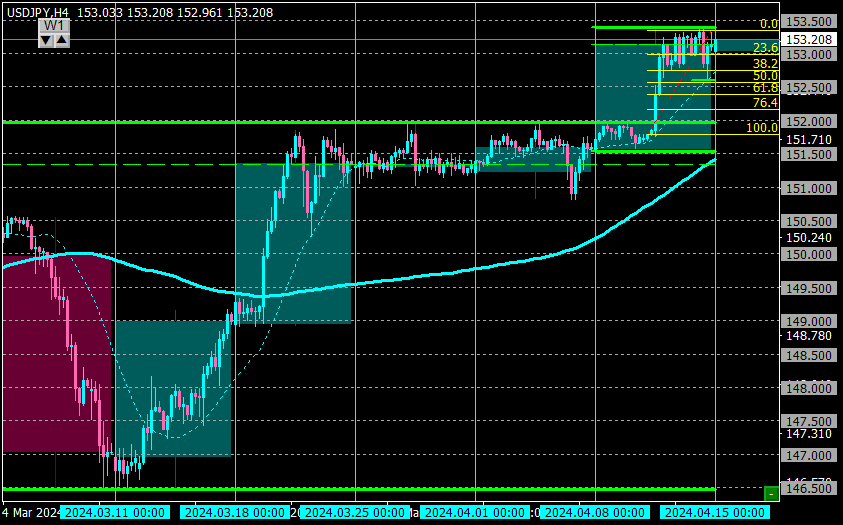Click the 153.500 price axis label
Viewport: 843px width, 525px height.
click(809, 21)
